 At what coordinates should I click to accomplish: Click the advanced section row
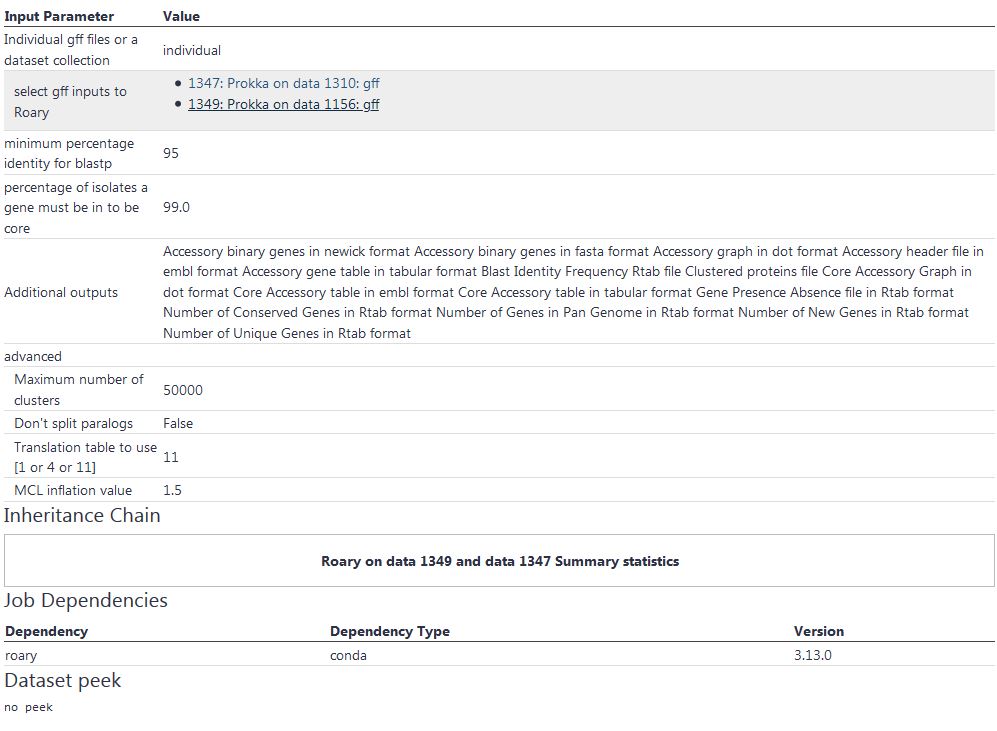[33, 356]
